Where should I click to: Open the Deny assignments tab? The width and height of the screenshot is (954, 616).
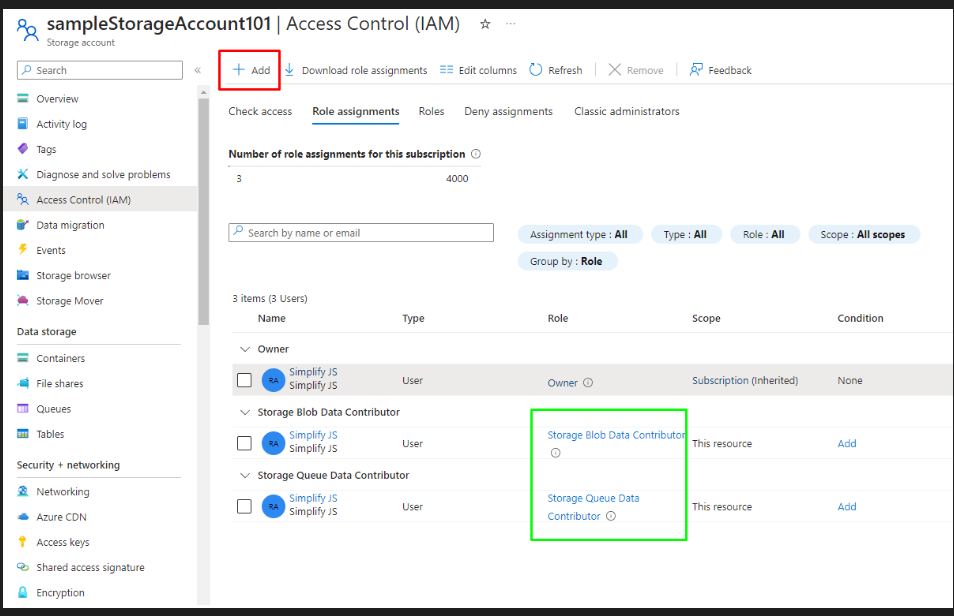pyautogui.click(x=508, y=111)
